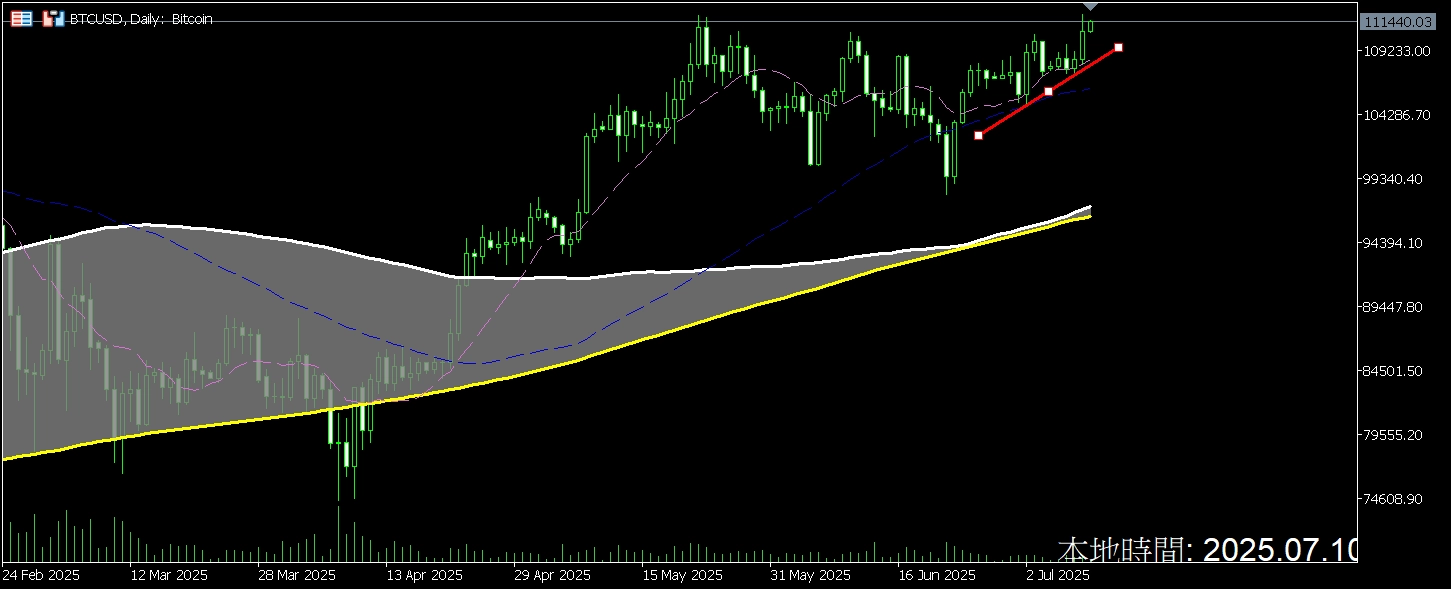Click the Depth of Market icon beside BTCUSD

[54, 18]
